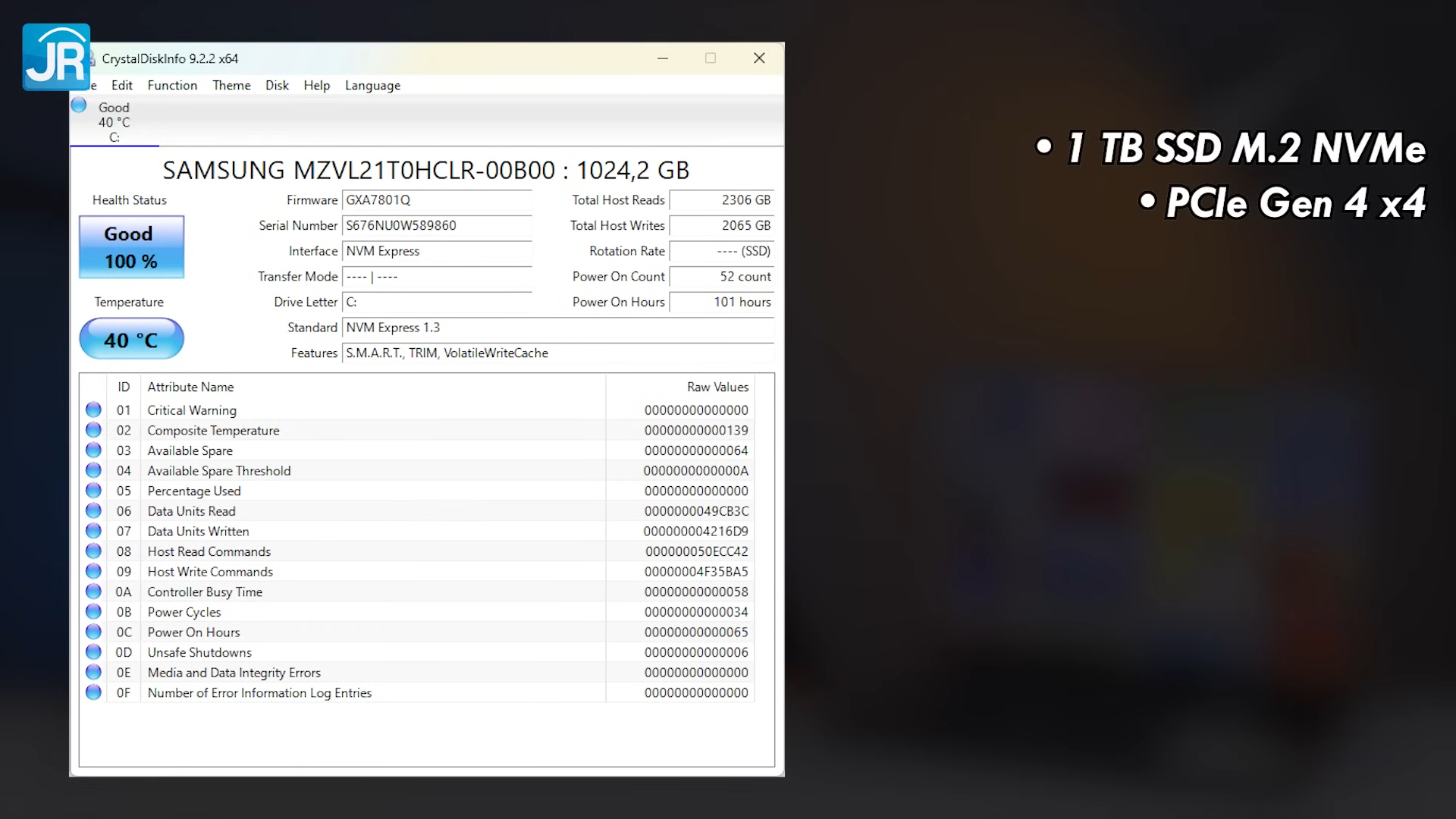1456x819 pixels.
Task: Open the Help menu
Action: tap(317, 86)
